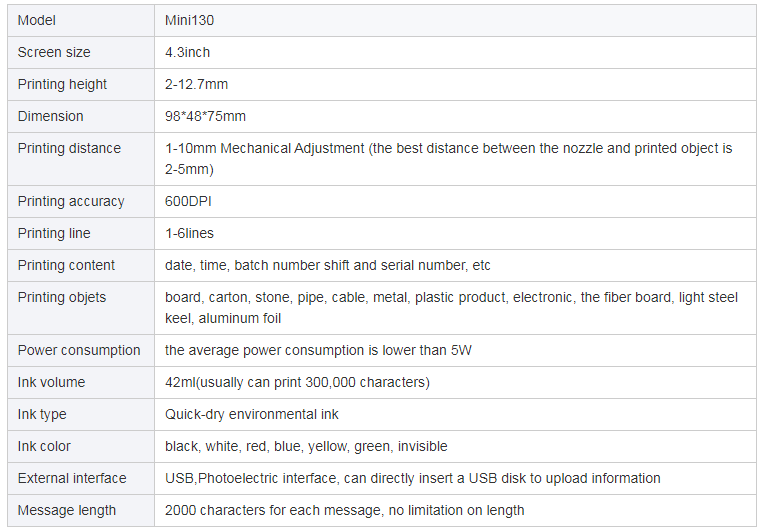Image resolution: width=764 pixels, height=532 pixels.
Task: Click the Power consumption label
Action: (79, 350)
